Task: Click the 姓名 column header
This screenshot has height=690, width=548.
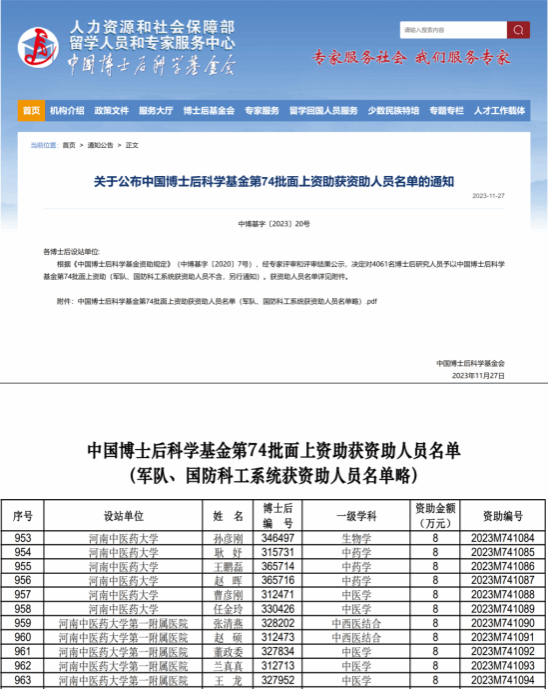Action: coord(228,516)
